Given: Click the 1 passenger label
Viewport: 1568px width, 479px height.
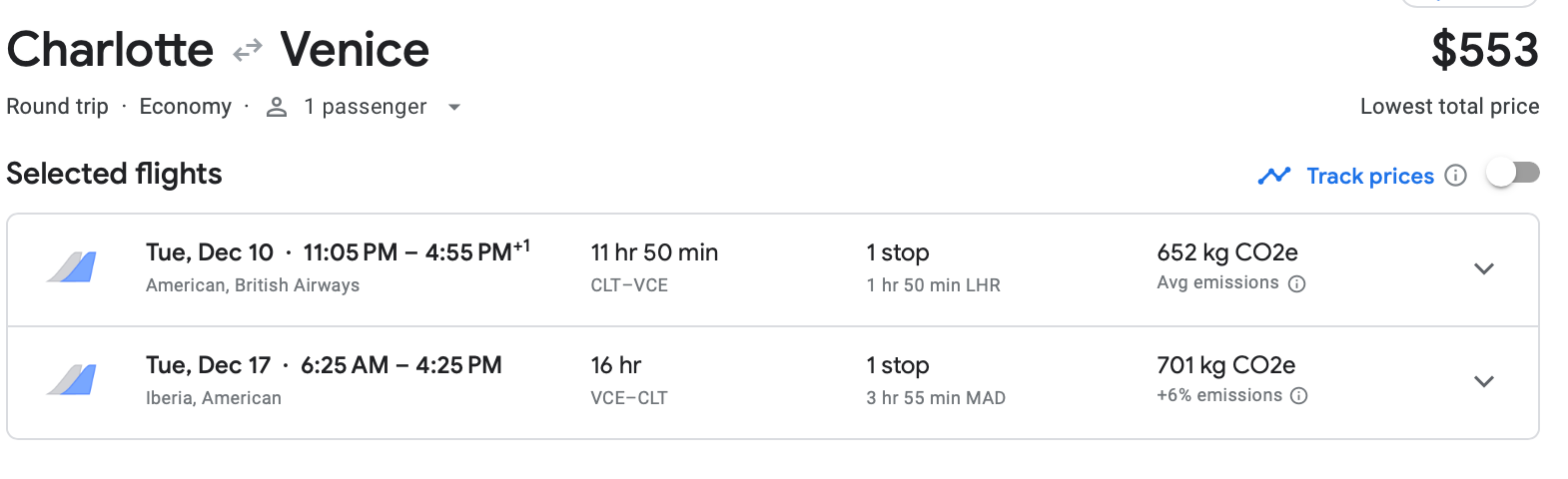Looking at the screenshot, I should (x=365, y=107).
